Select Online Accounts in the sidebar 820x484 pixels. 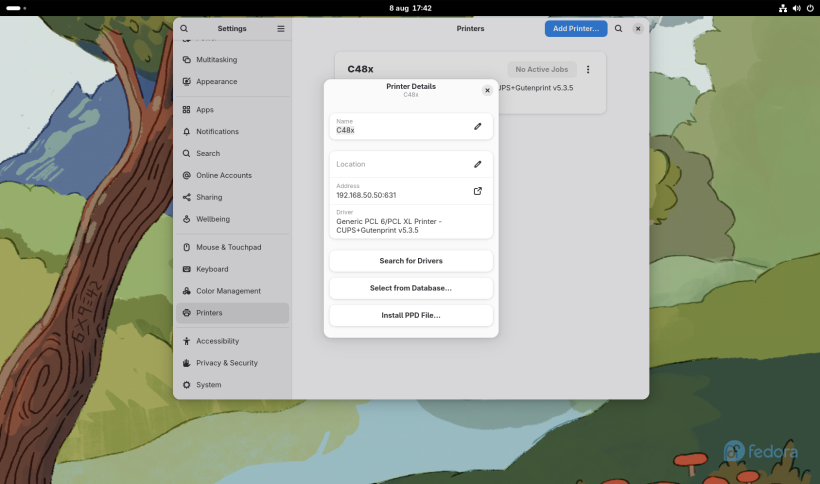232,176
